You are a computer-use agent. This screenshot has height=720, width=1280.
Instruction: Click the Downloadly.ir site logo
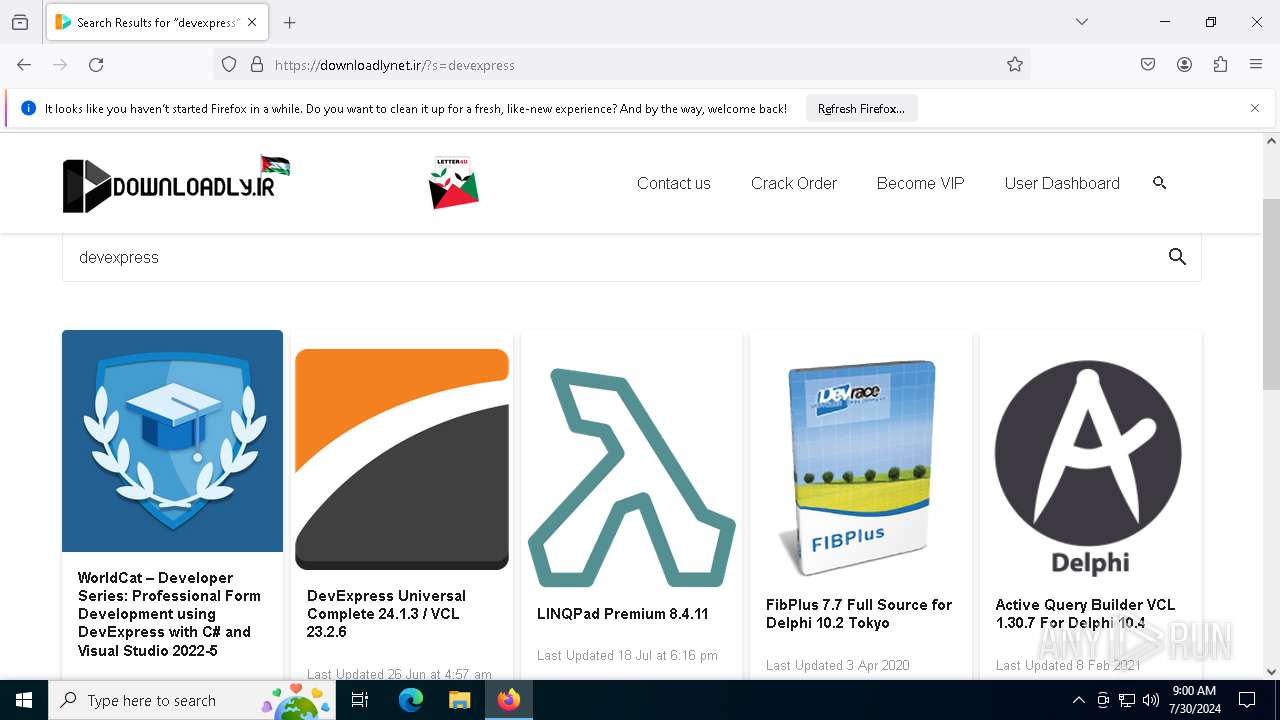click(176, 184)
